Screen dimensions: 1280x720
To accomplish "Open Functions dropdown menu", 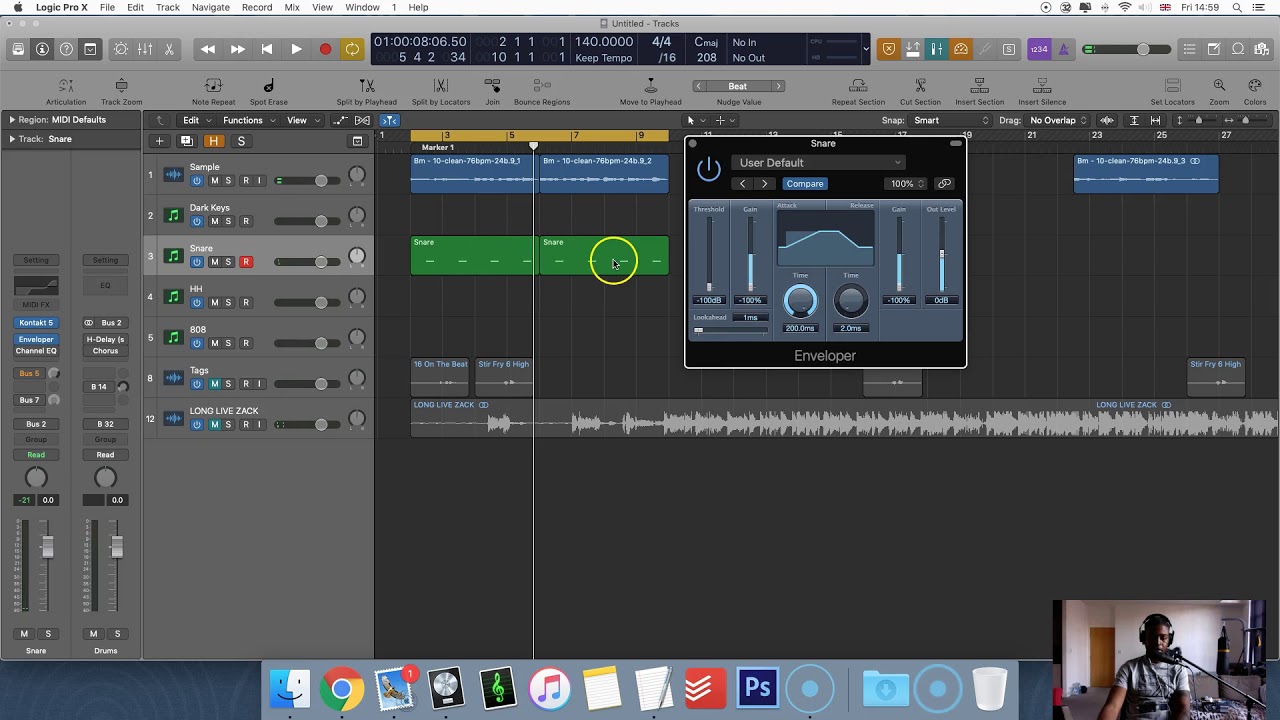I will click(247, 120).
